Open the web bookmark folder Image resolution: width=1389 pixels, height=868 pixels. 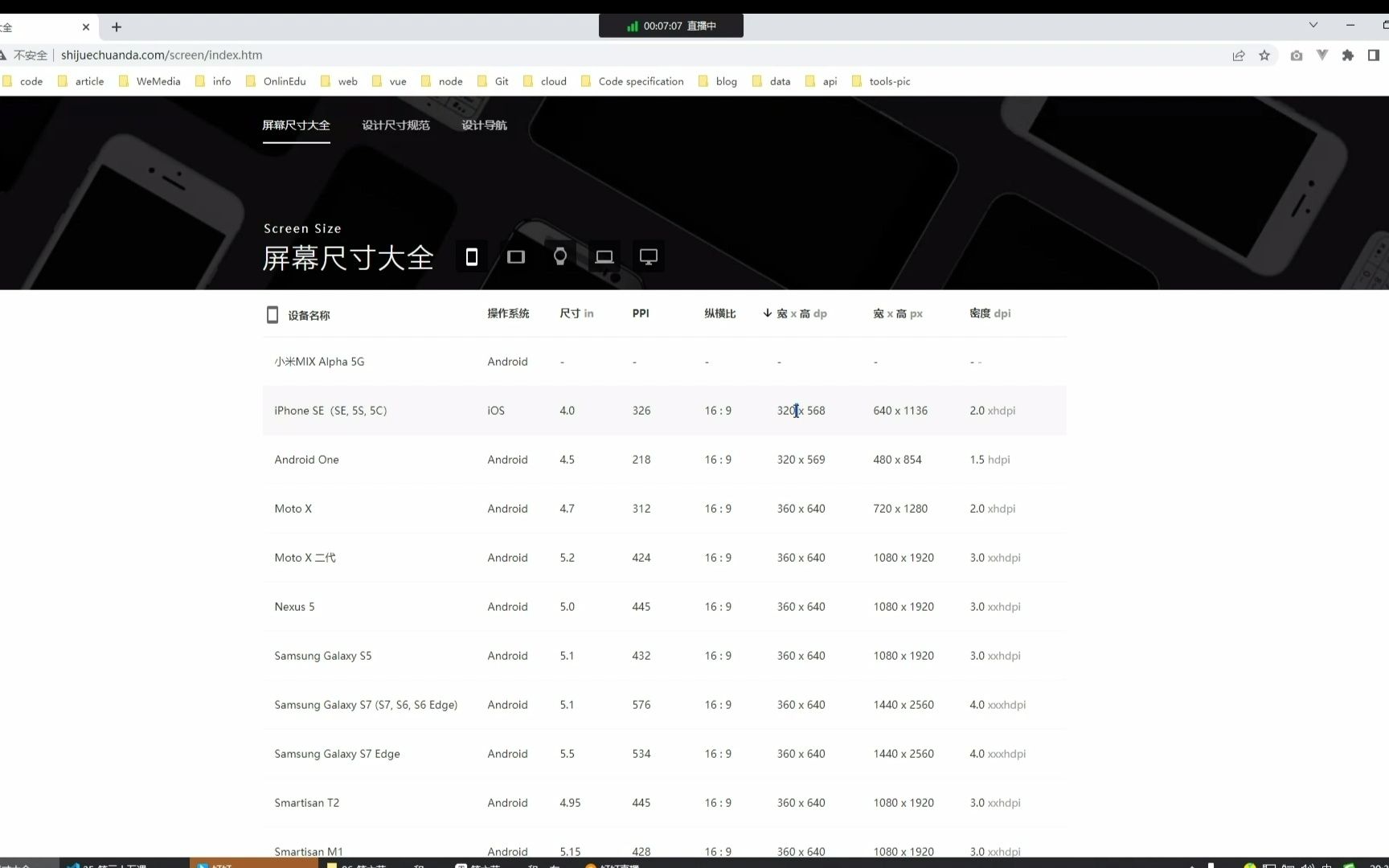tap(339, 81)
